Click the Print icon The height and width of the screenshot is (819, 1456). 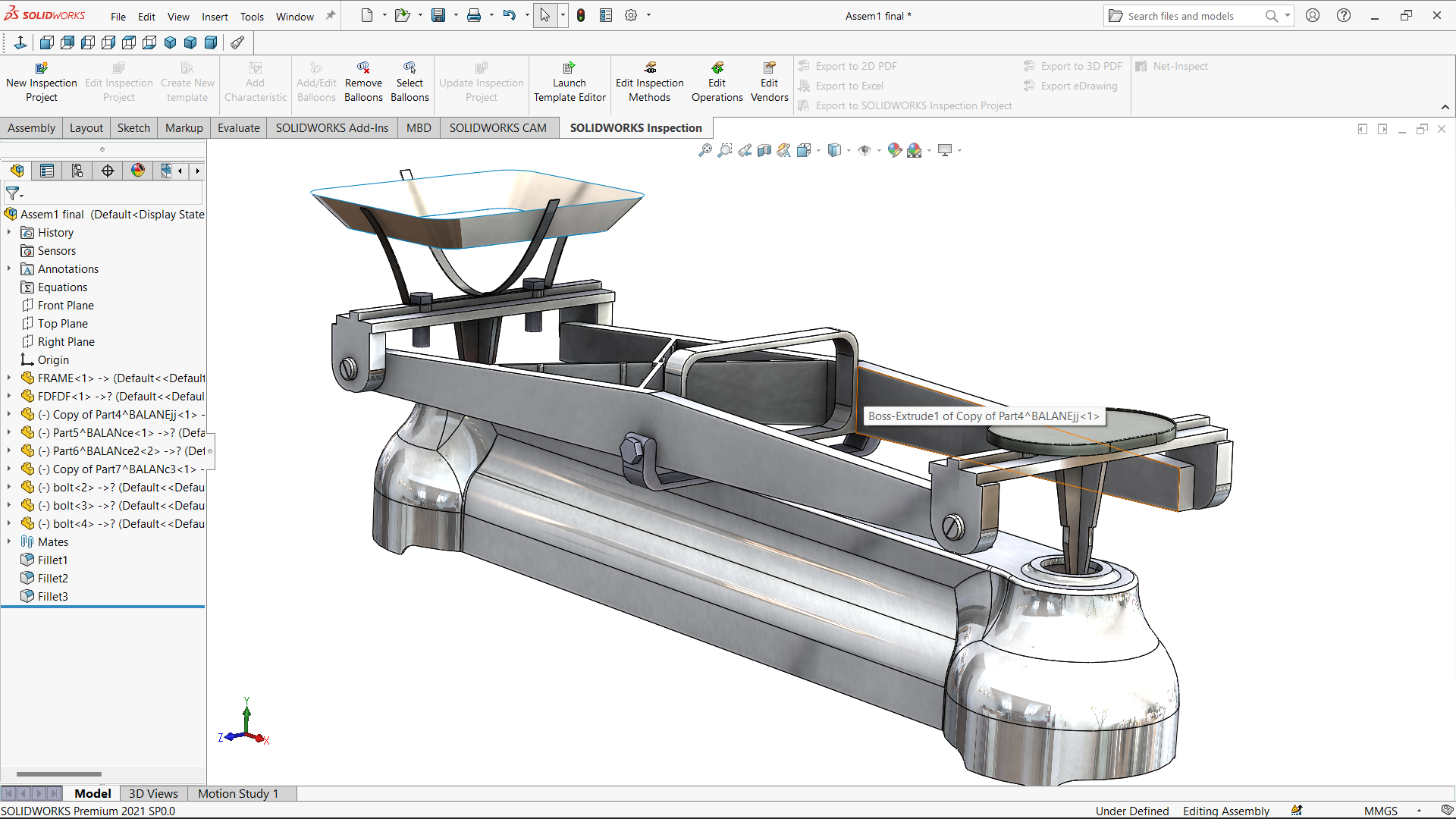[x=474, y=15]
